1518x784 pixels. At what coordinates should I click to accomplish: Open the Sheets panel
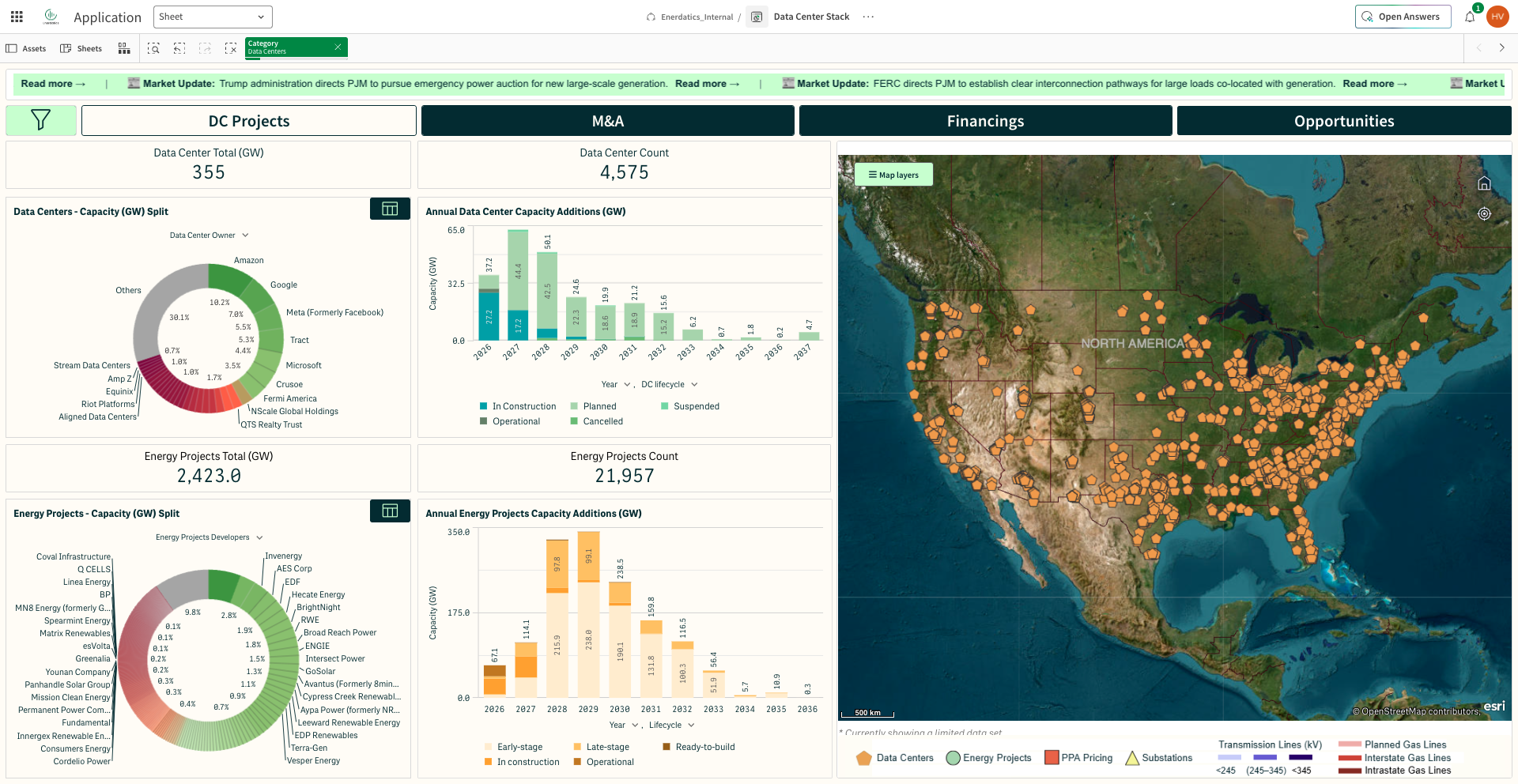coord(81,49)
